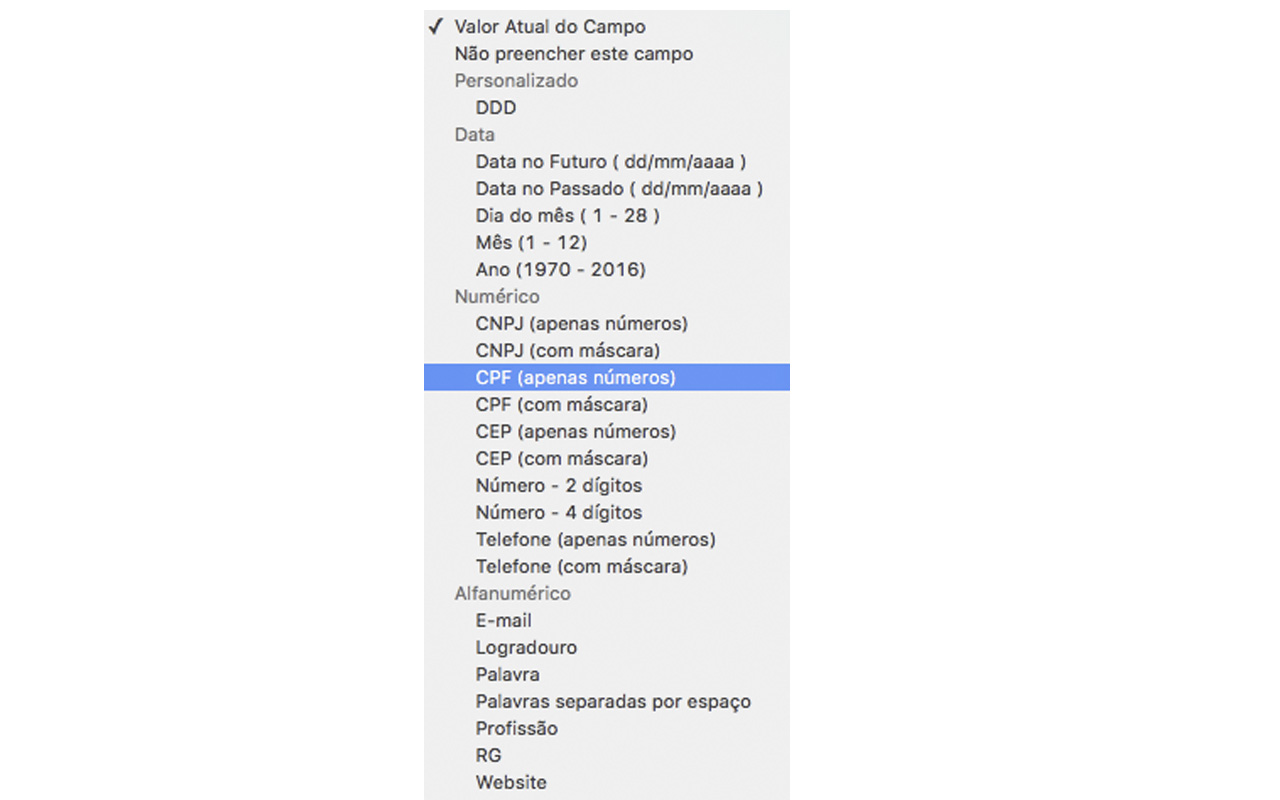
Task: Select the checked Valor Atual do Campo option
Action: pyautogui.click(x=549, y=27)
